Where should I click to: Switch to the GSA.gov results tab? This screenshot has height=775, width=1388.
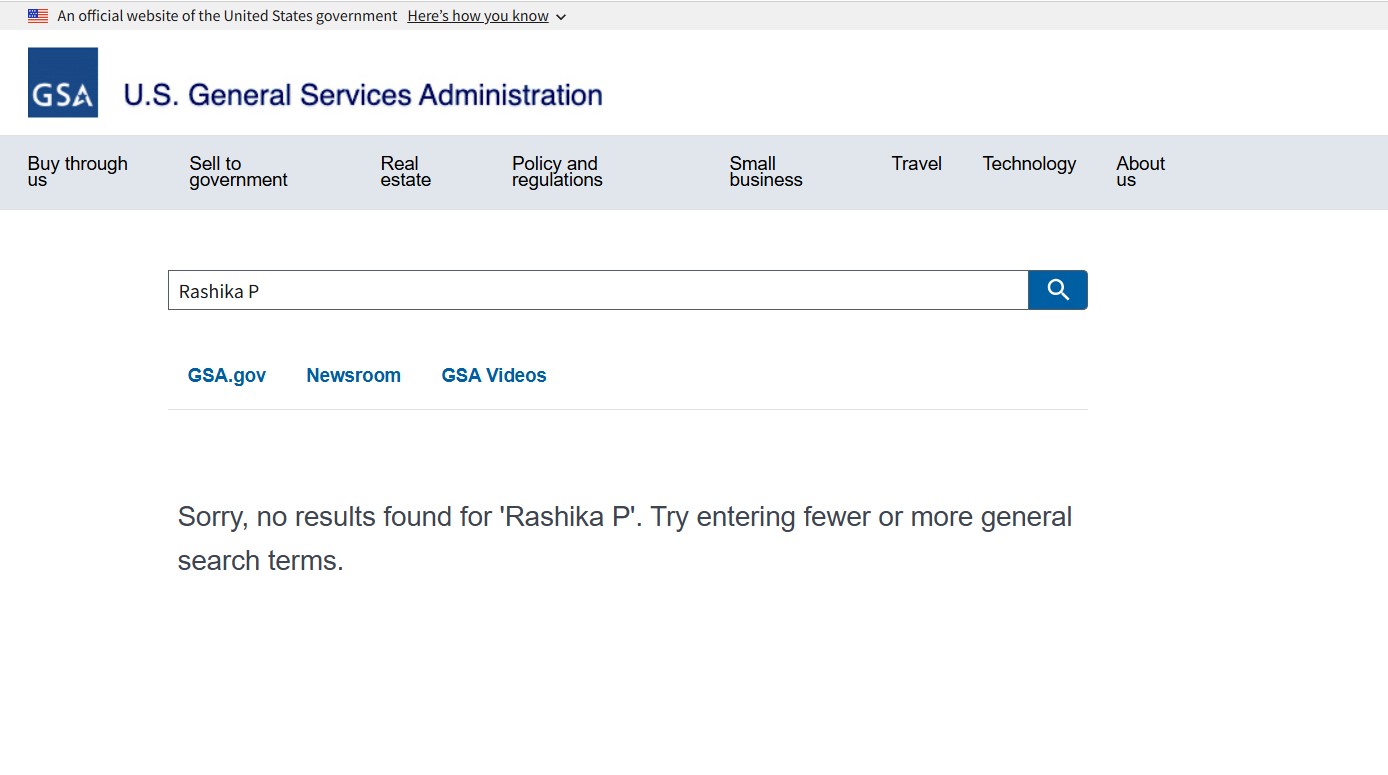tap(227, 376)
